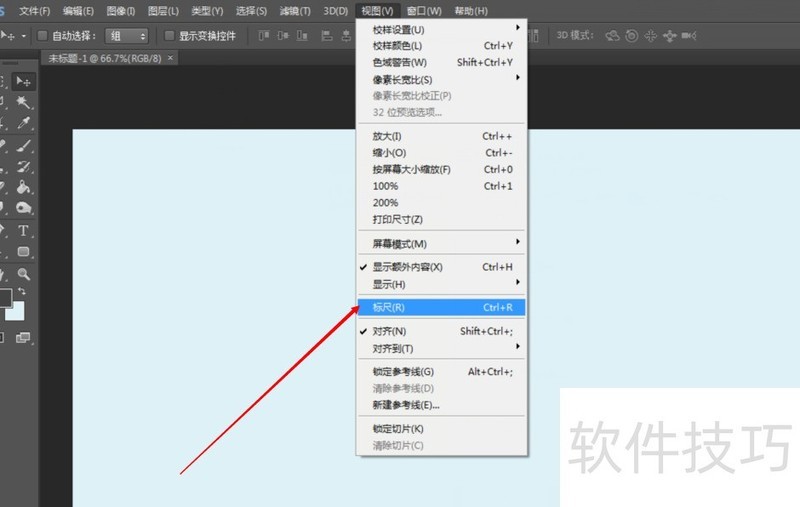Select the Rounded Rectangle shape tool
Viewport: 800px width, 507px height.
(23, 251)
